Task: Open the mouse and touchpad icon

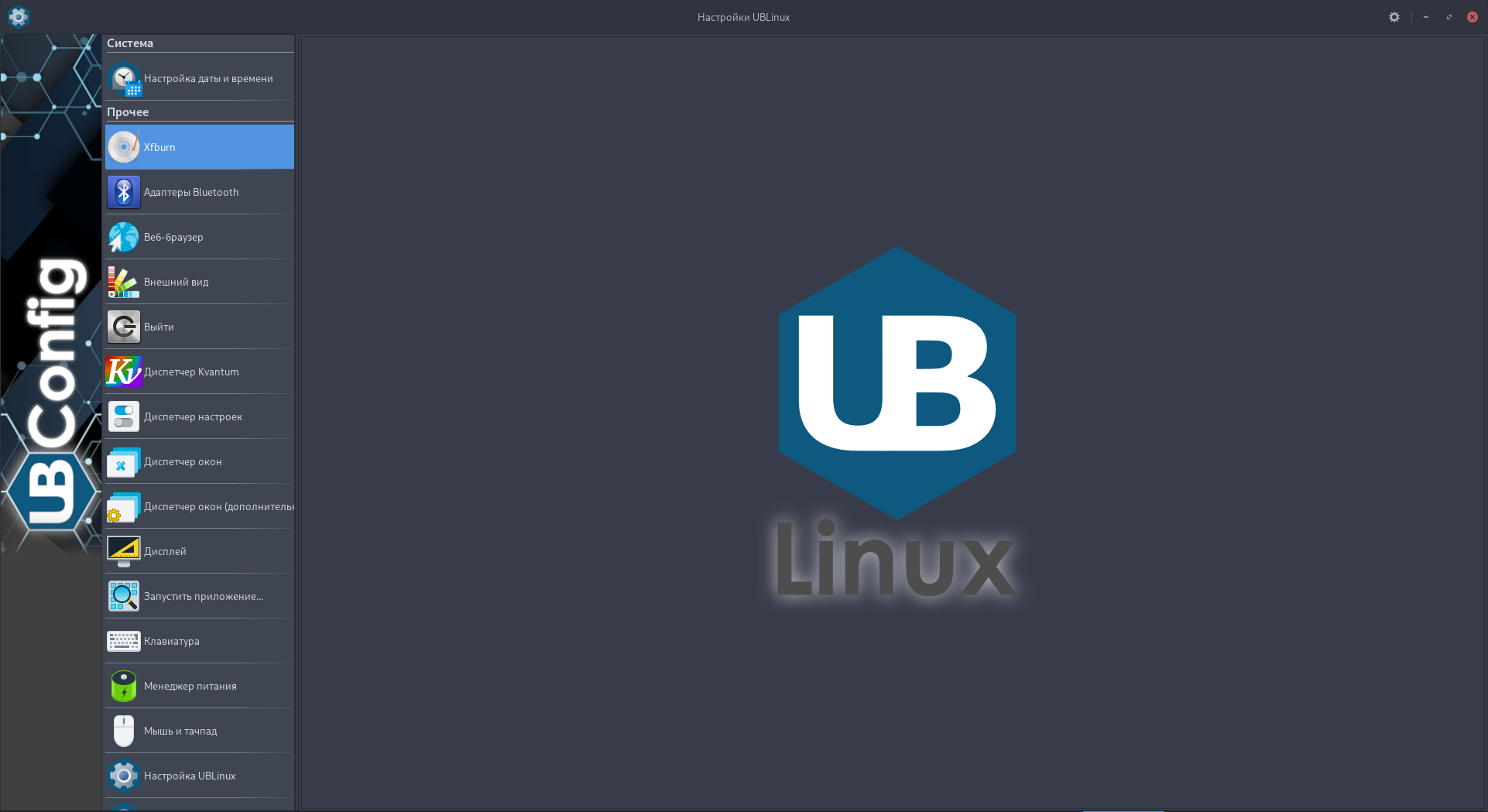Action: pyautogui.click(x=124, y=731)
